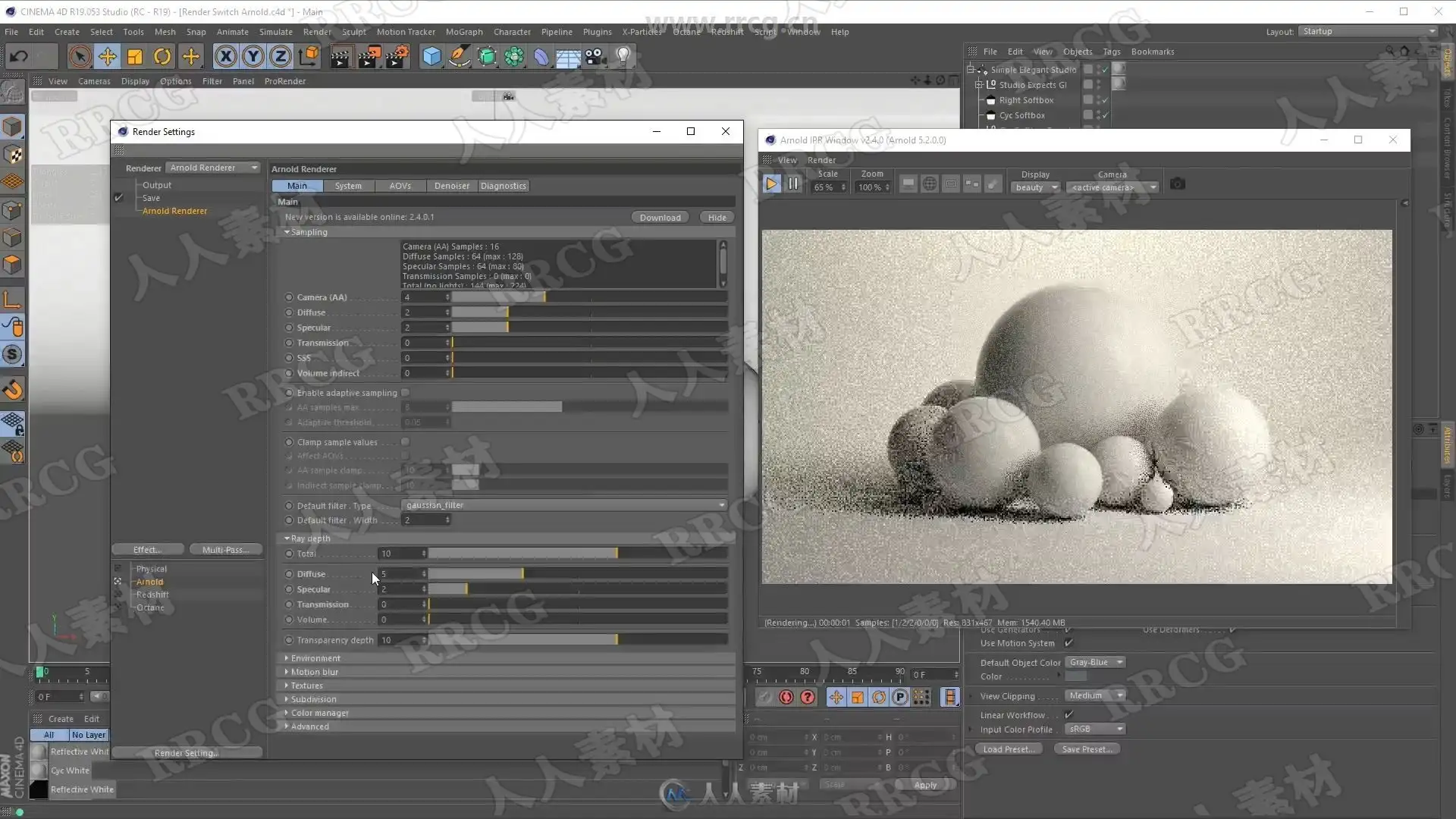Switch to the Diagnostics tab

(x=503, y=186)
